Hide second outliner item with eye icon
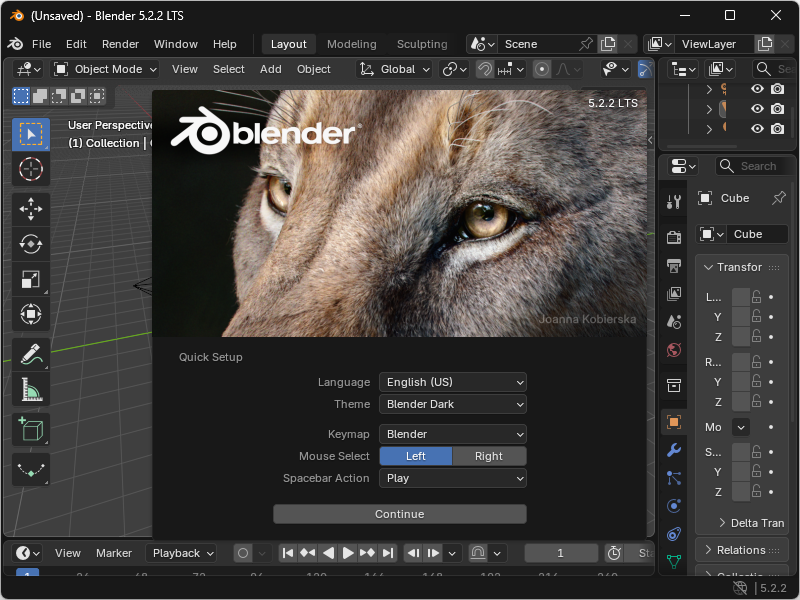 (757, 109)
